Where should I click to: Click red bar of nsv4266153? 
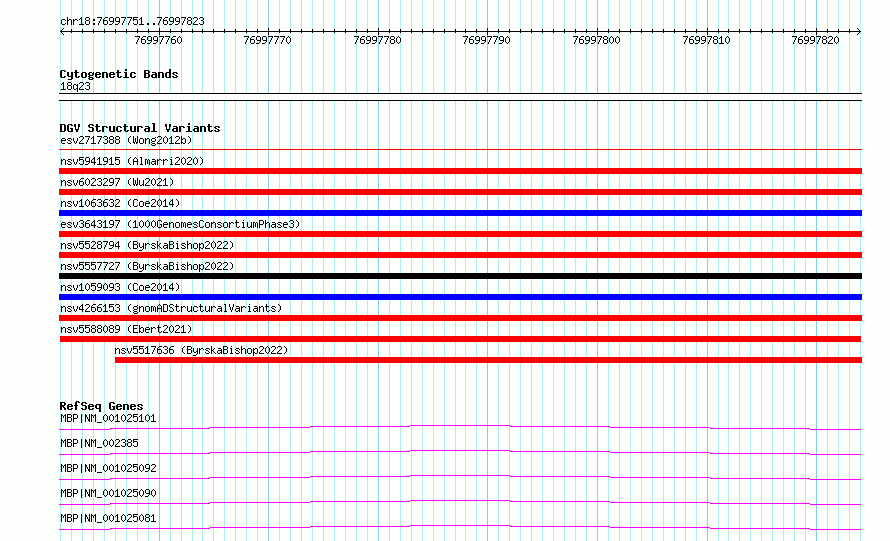[460, 318]
